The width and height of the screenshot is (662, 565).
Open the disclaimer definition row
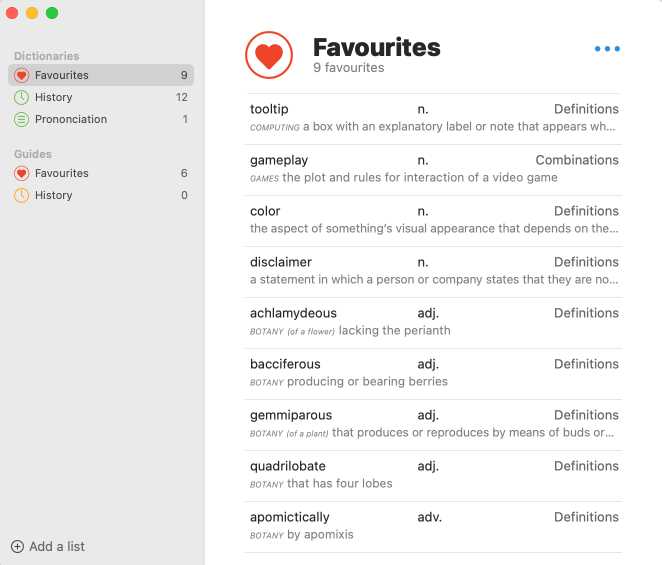pyautogui.click(x=433, y=271)
